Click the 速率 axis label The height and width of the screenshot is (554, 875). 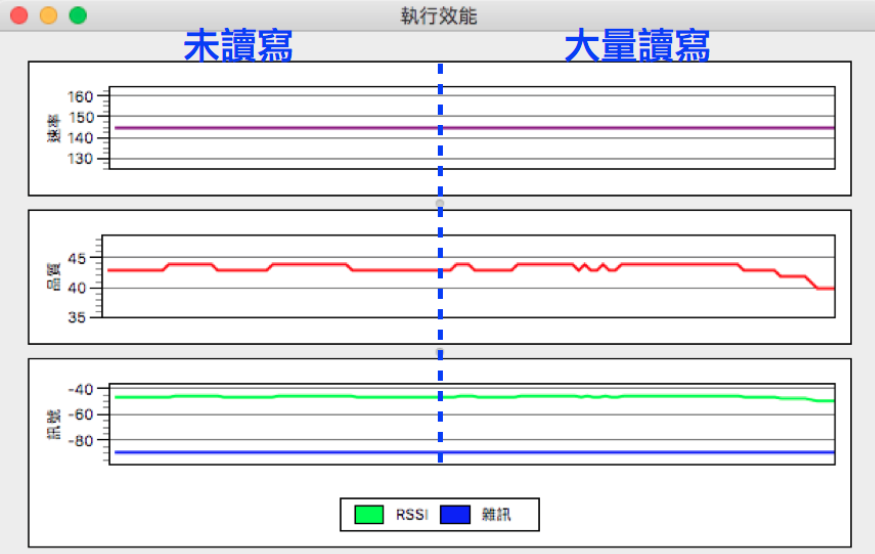coord(53,127)
